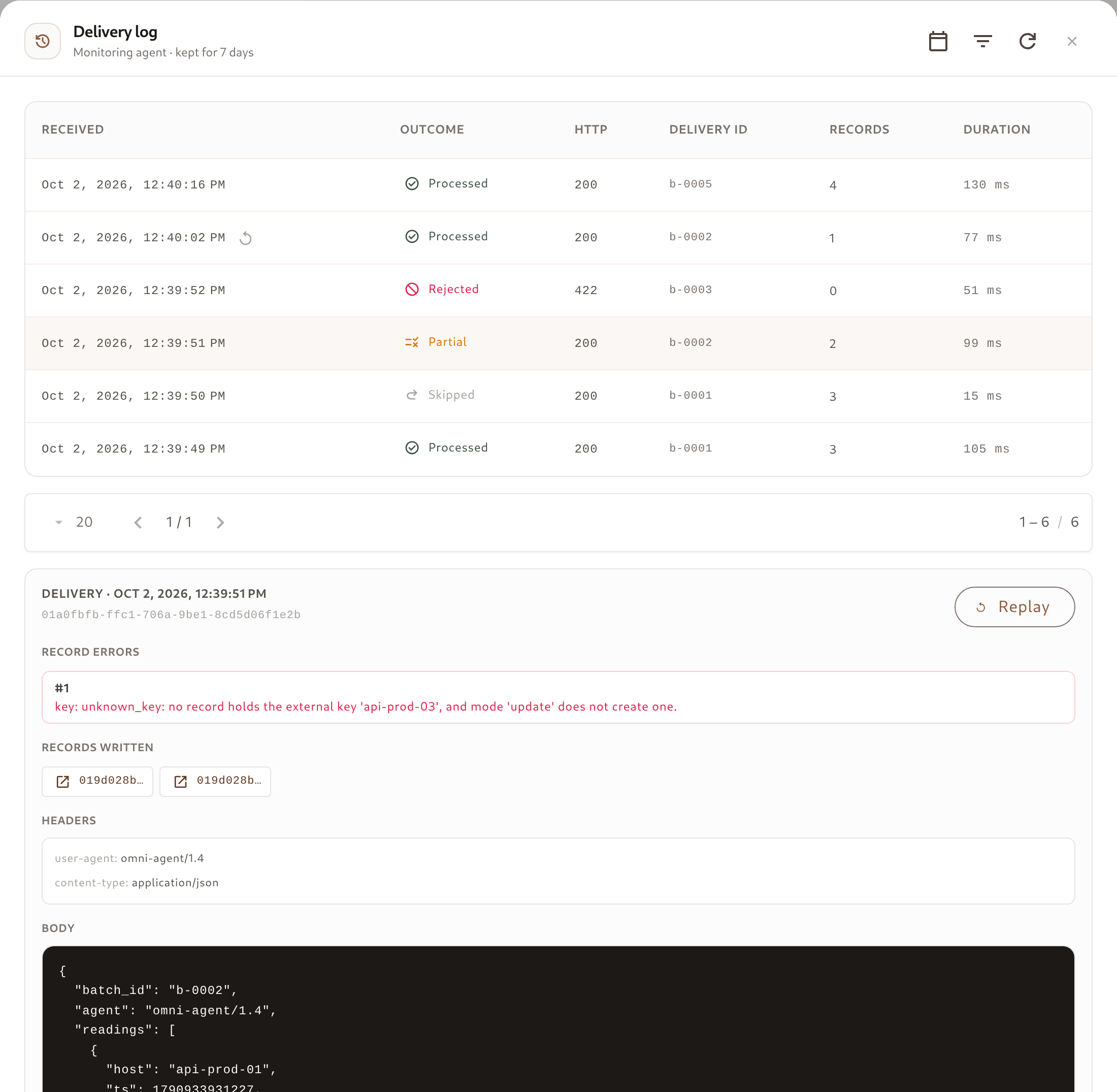This screenshot has width=1117, height=1092.
Task: Click the DELIVERY ID column header
Action: (708, 130)
